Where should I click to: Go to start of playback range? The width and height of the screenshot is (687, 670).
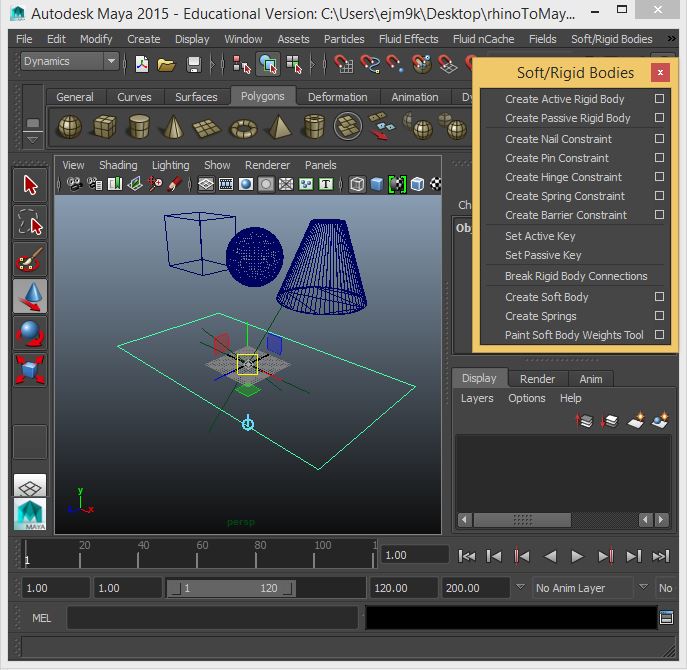[466, 556]
